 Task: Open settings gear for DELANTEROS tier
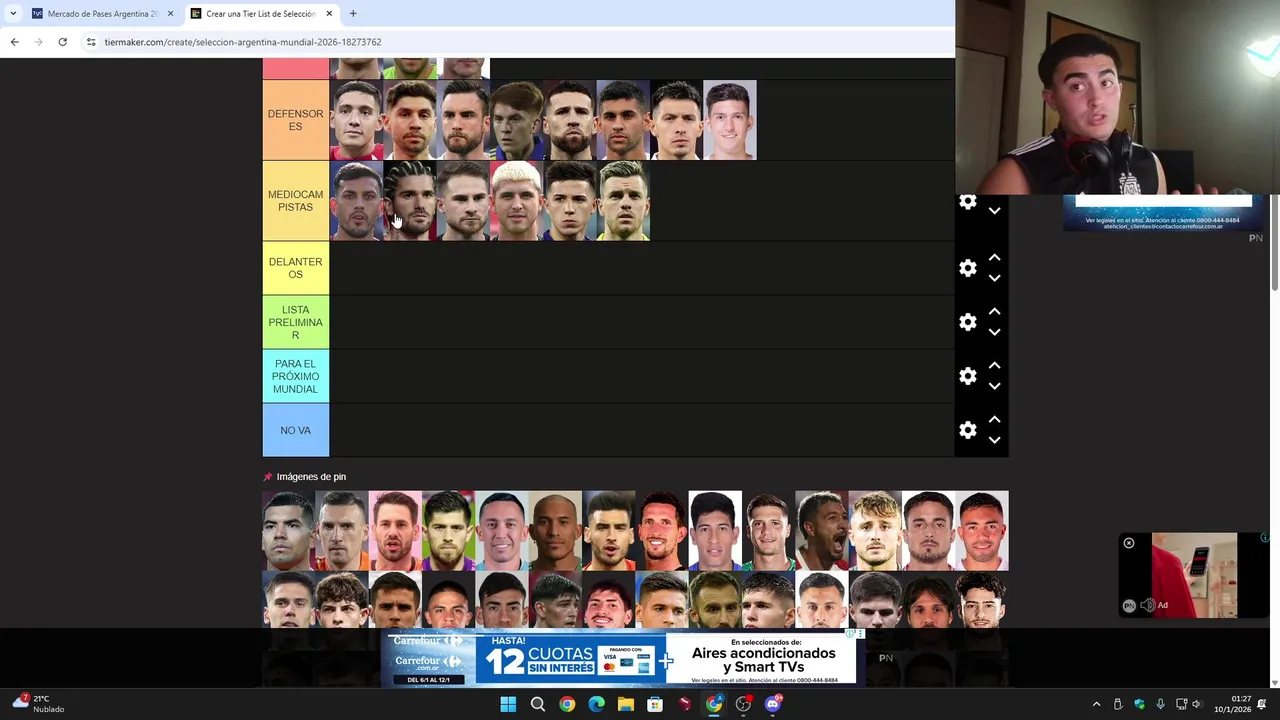[x=968, y=268]
